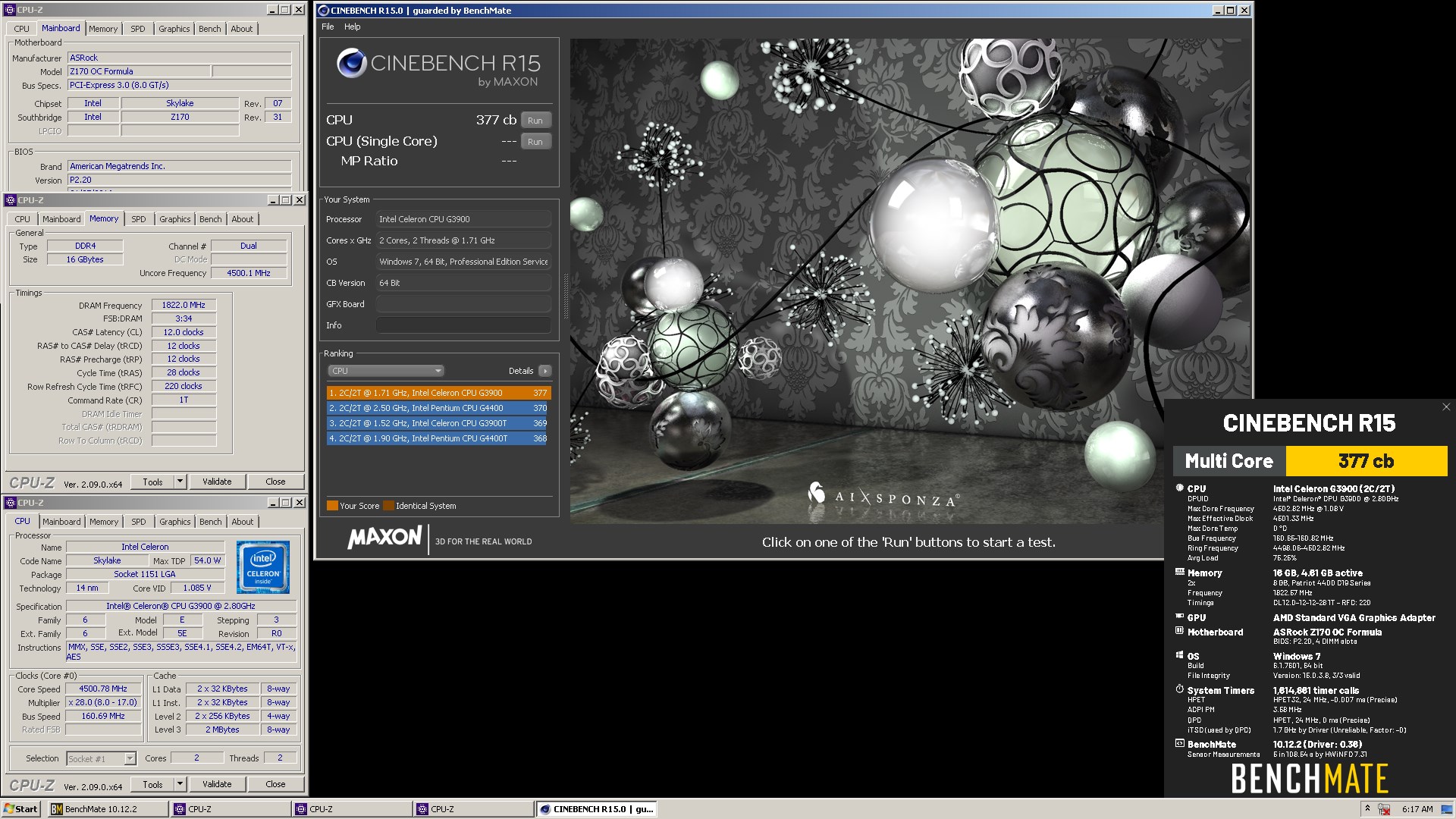Switch to Bench tab in bottom CPU-Z window

(211, 522)
